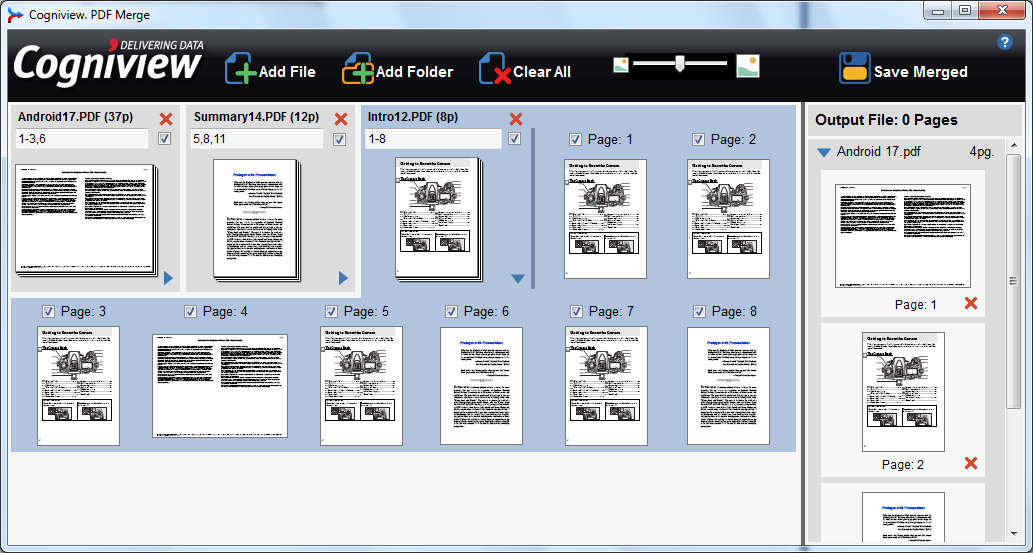
Task: Uncheck the Page: 1 checkbox
Action: (575, 139)
